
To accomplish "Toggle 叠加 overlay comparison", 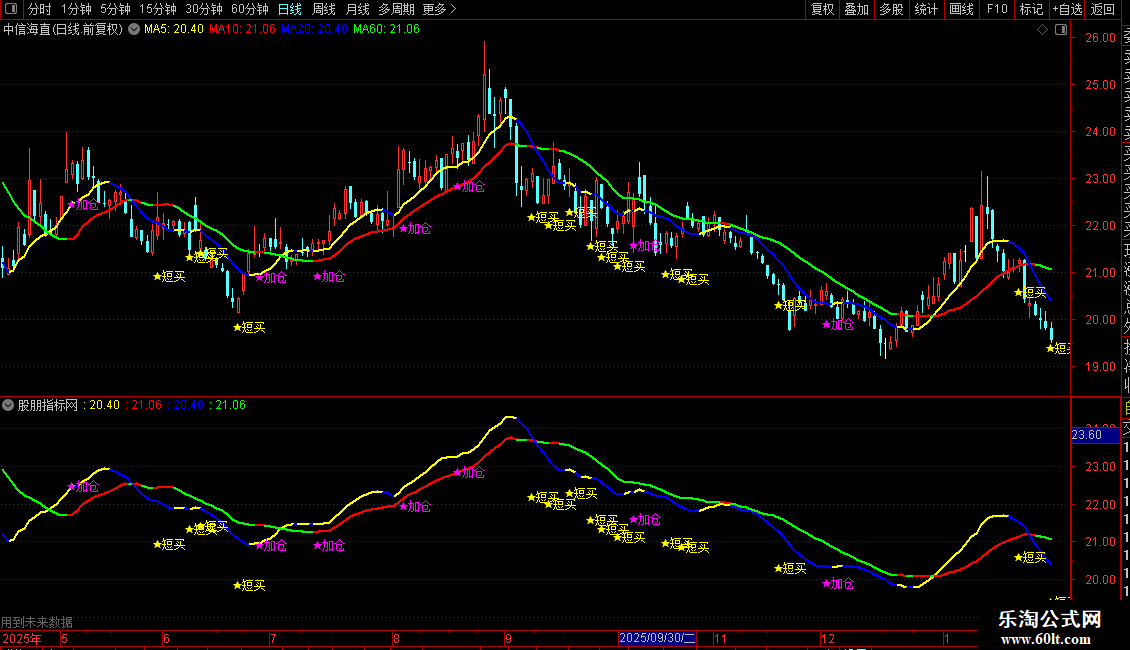I will pyautogui.click(x=856, y=9).
